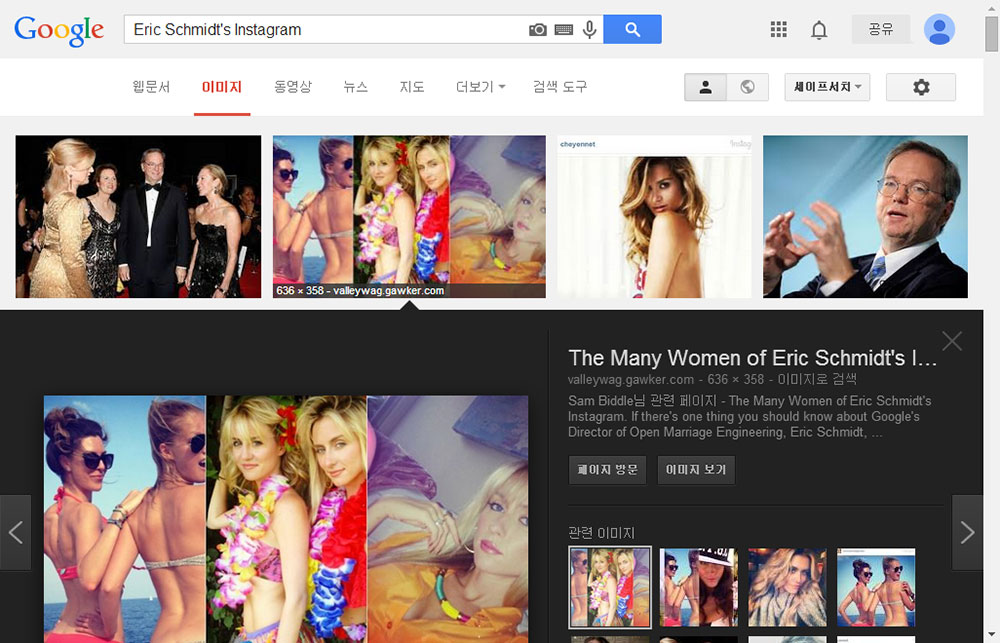The width and height of the screenshot is (1000, 643).
Task: Open the valleywag.gawker.com source link
Action: coord(631,380)
